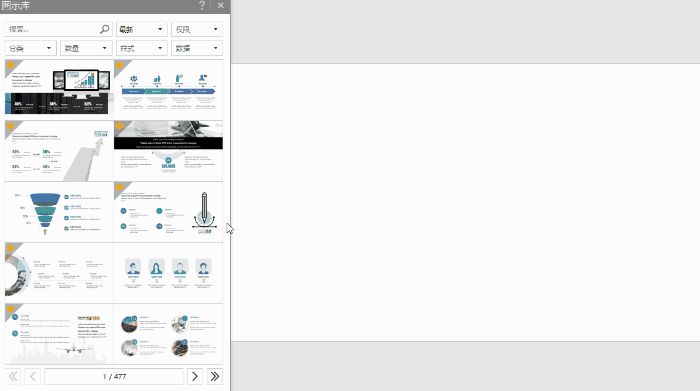The width and height of the screenshot is (700, 391).
Task: Select the pencil illustration template
Action: point(168,212)
